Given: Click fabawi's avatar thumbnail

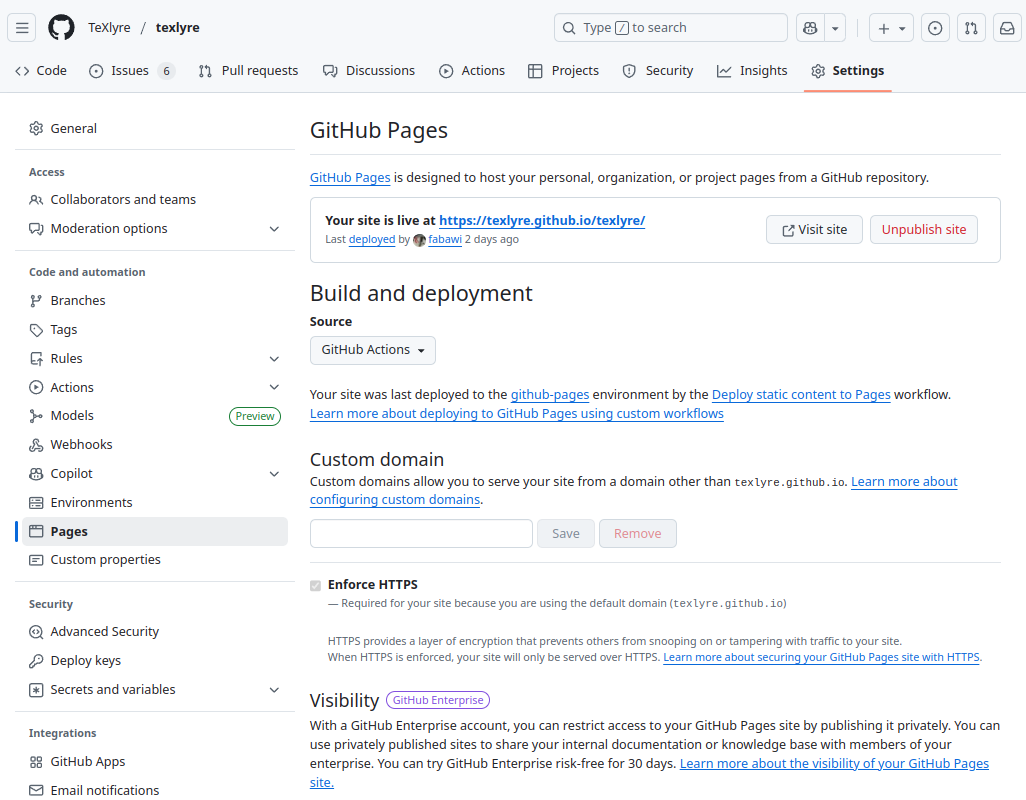Looking at the screenshot, I should 419,240.
